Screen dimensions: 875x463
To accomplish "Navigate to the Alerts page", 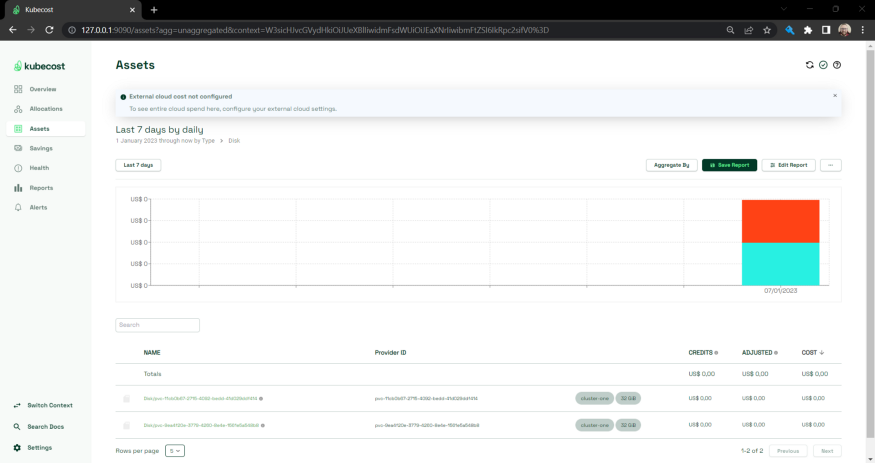I will point(38,207).
